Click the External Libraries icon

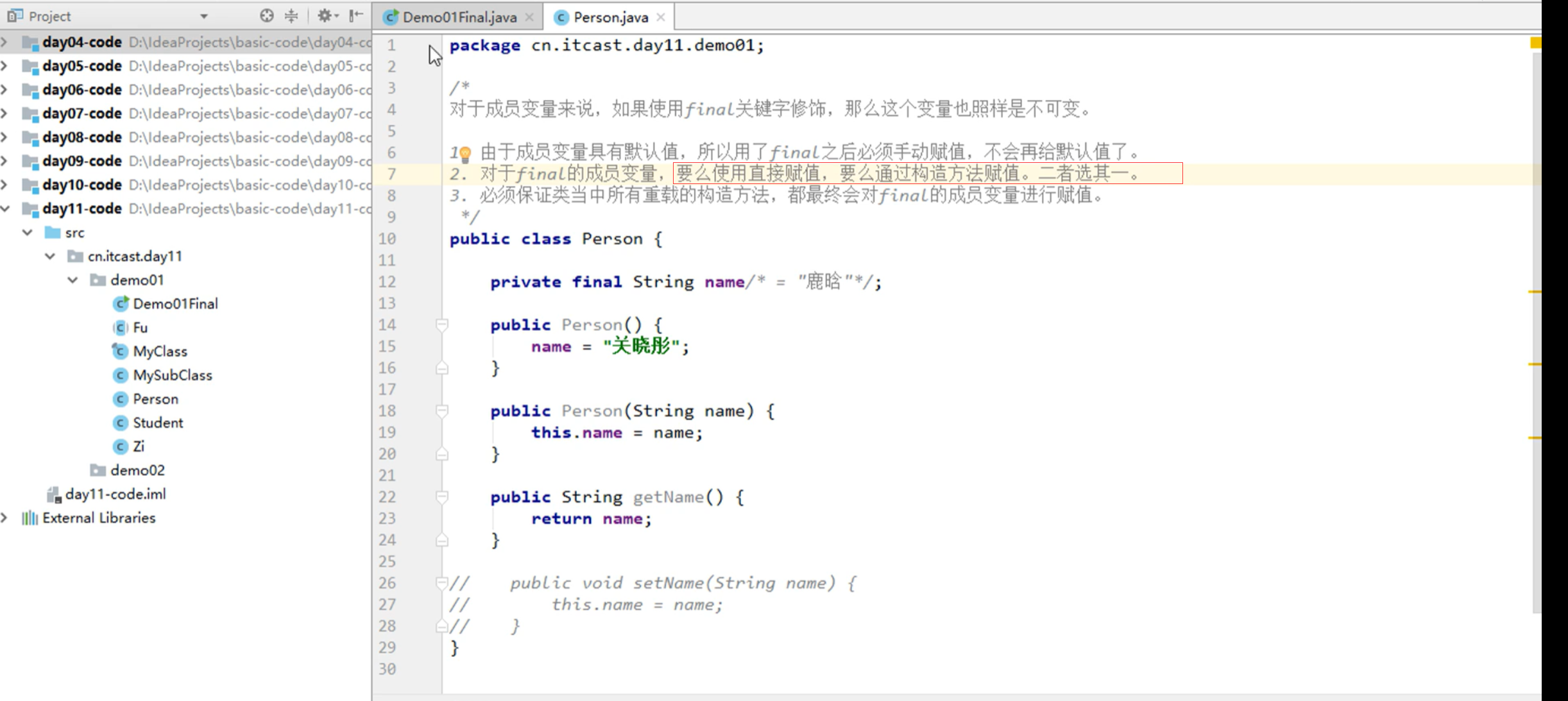pos(30,518)
